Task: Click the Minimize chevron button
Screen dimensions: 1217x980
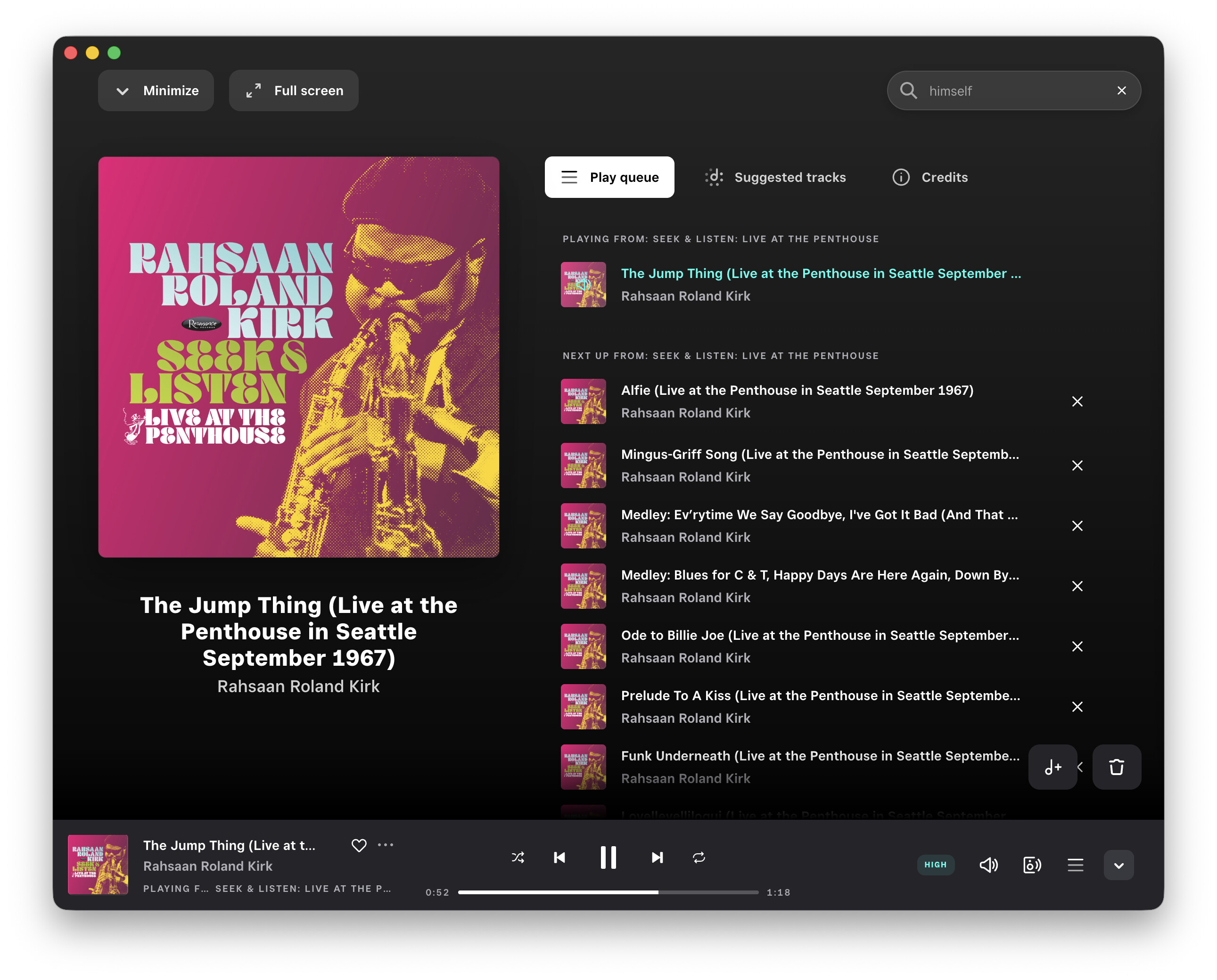Action: click(x=156, y=90)
